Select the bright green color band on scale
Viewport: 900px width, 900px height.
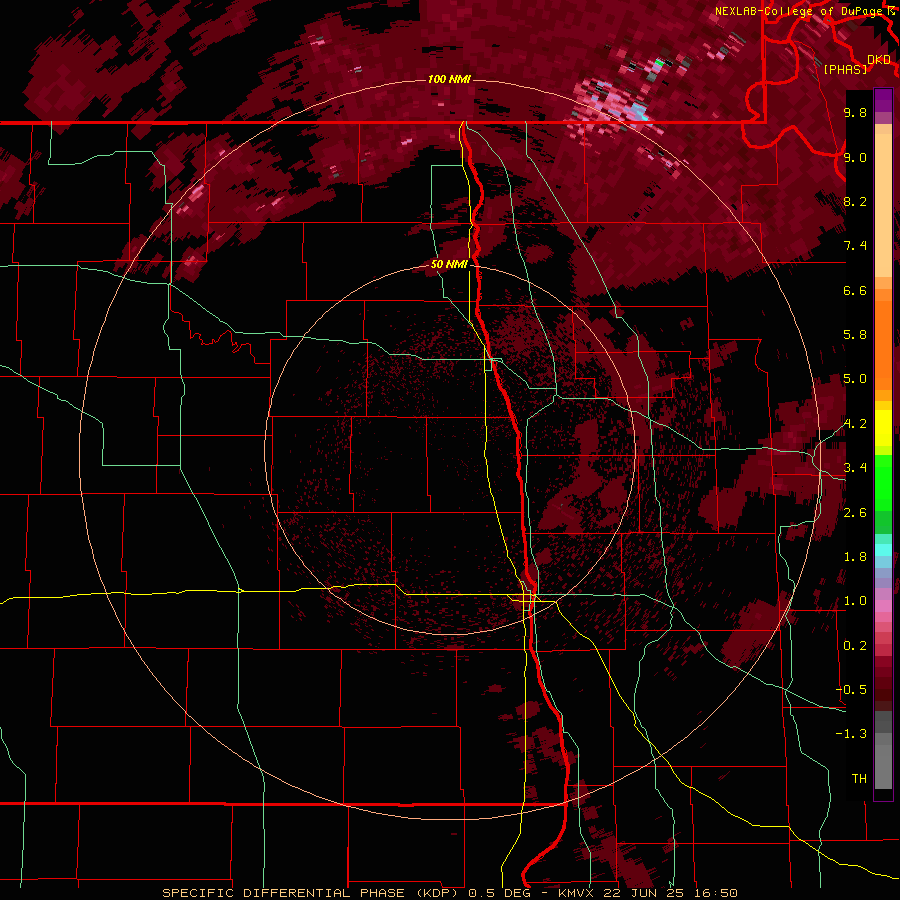click(883, 482)
